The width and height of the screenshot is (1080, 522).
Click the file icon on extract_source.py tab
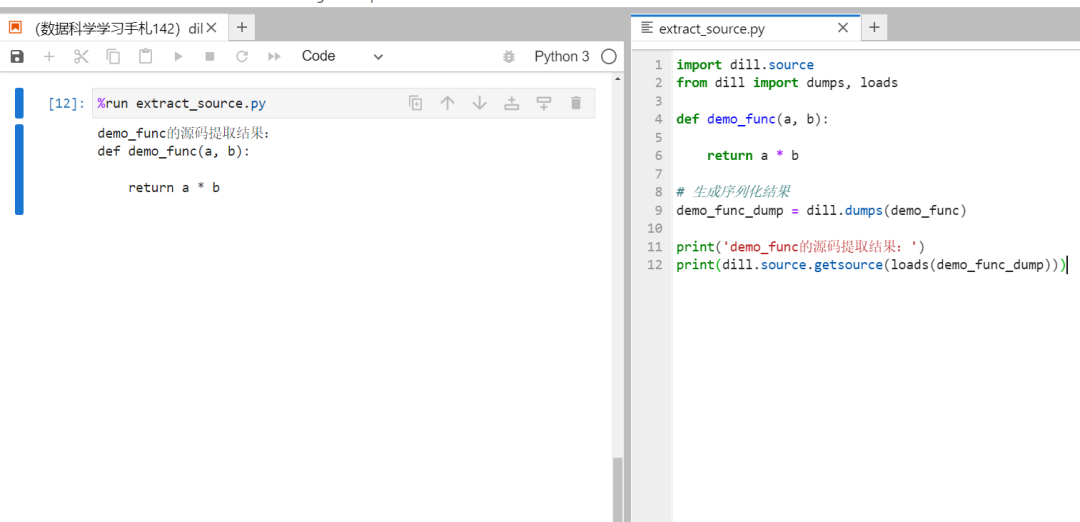pyautogui.click(x=646, y=28)
